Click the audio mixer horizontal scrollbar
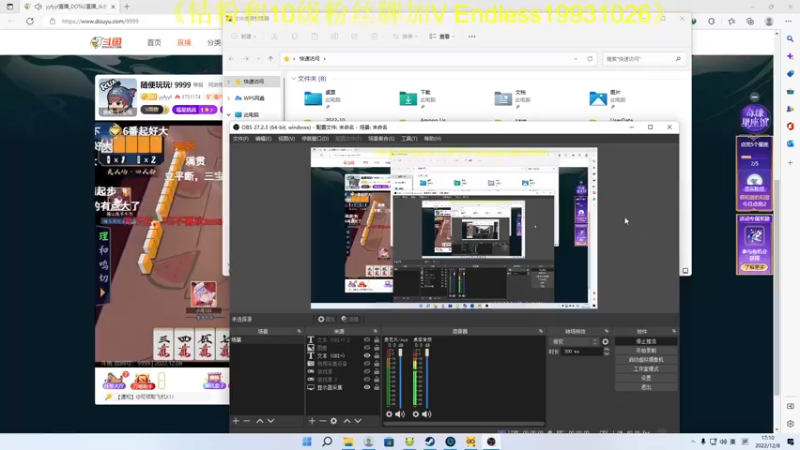This screenshot has height=450, width=800. point(463,423)
